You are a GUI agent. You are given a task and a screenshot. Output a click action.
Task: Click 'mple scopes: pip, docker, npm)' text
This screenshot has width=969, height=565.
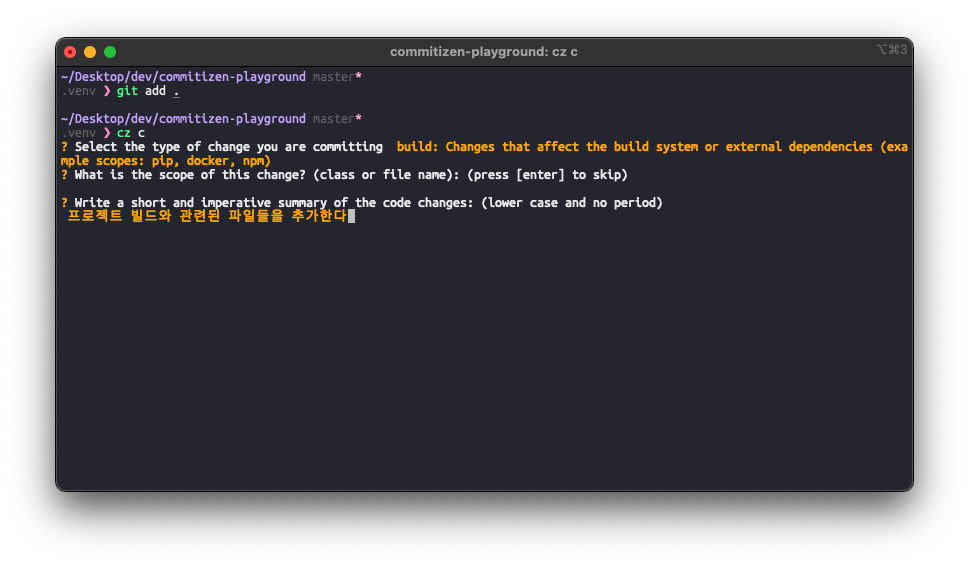[x=166, y=161]
